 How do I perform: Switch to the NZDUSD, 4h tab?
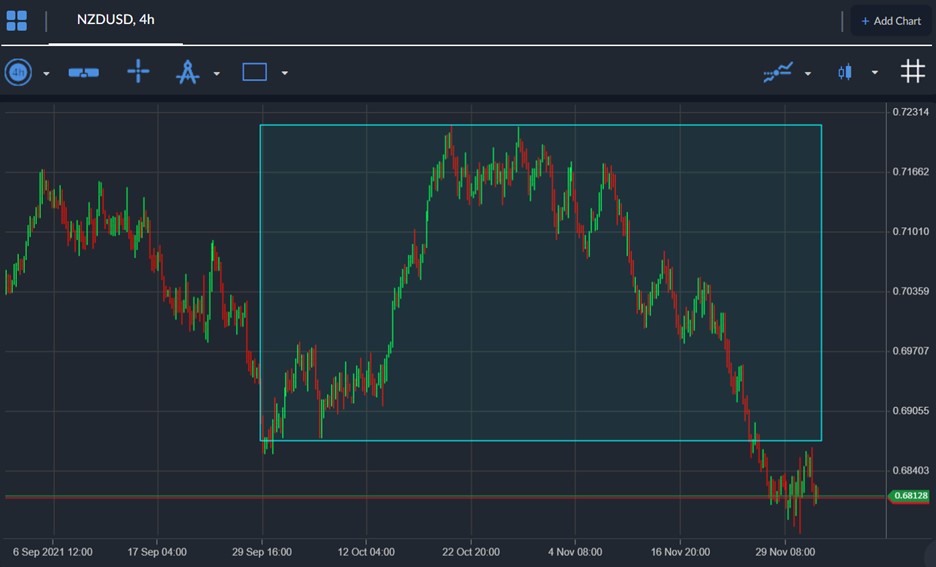[x=116, y=20]
